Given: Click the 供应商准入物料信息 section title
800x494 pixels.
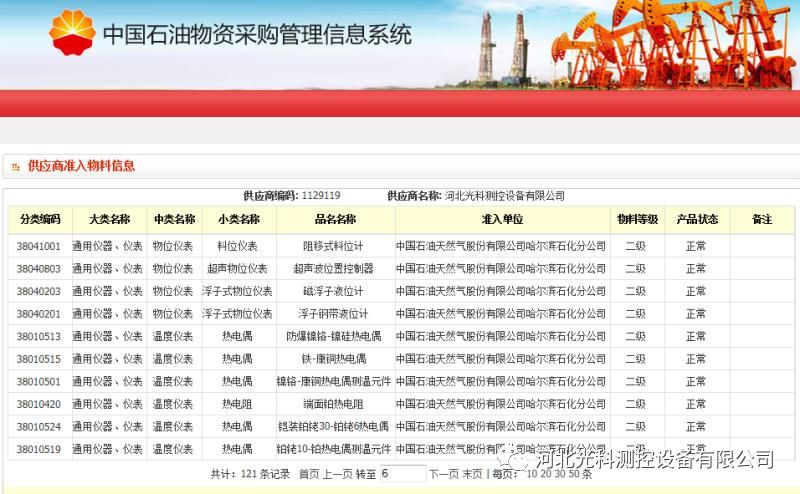Looking at the screenshot, I should pos(81,166).
